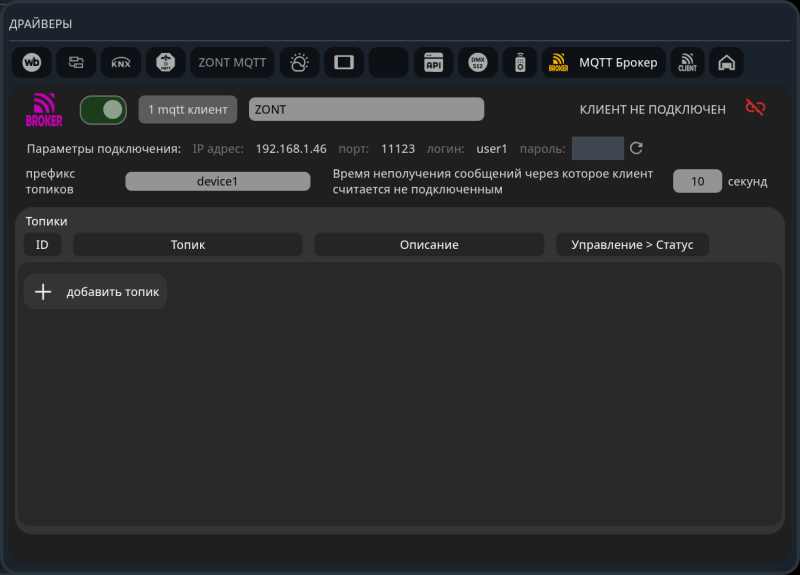Viewport: 800px width, 575px height.
Task: Click the ID column header
Action: point(42,244)
